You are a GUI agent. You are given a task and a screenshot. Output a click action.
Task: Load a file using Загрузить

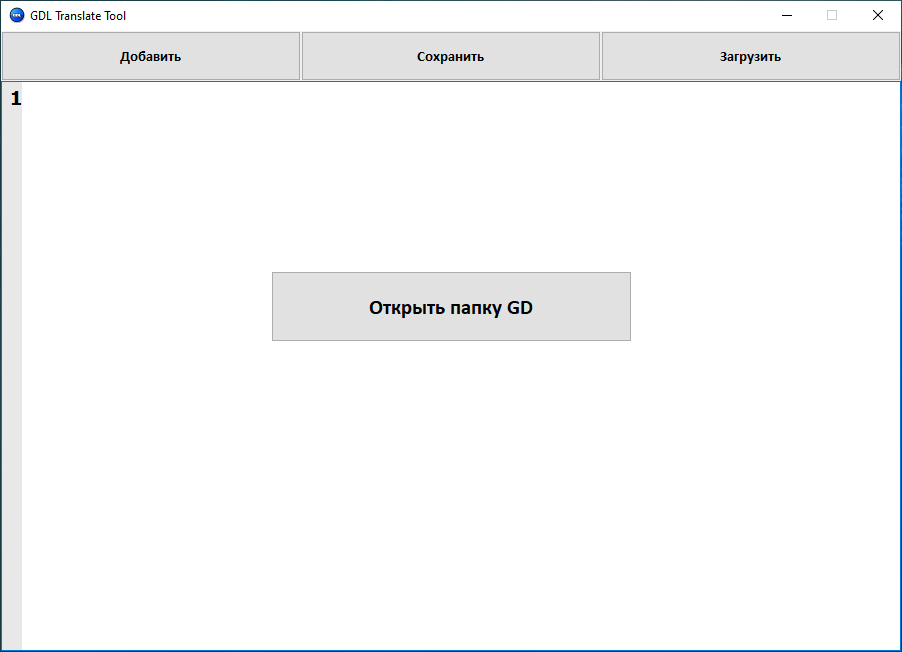(x=750, y=56)
